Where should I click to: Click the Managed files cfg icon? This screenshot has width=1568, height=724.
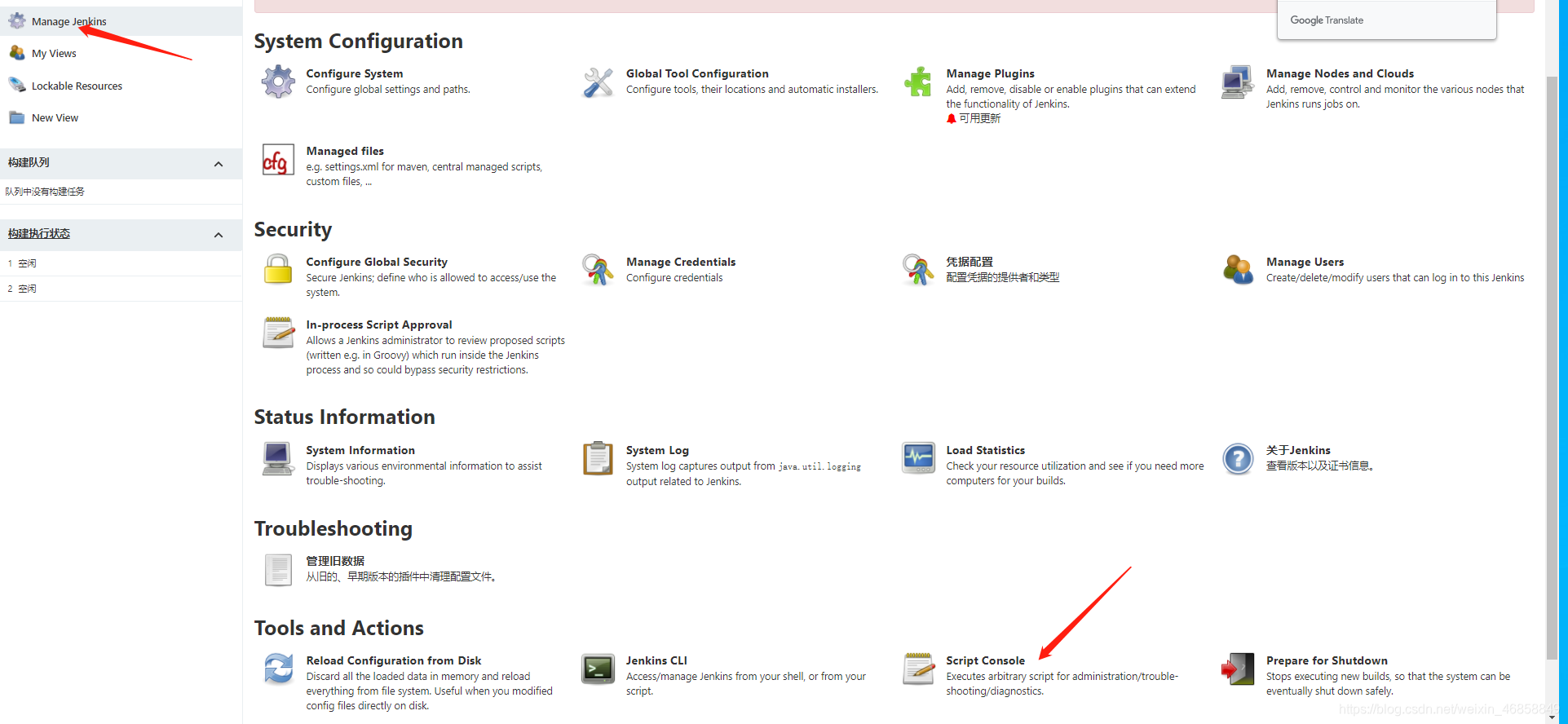(278, 159)
